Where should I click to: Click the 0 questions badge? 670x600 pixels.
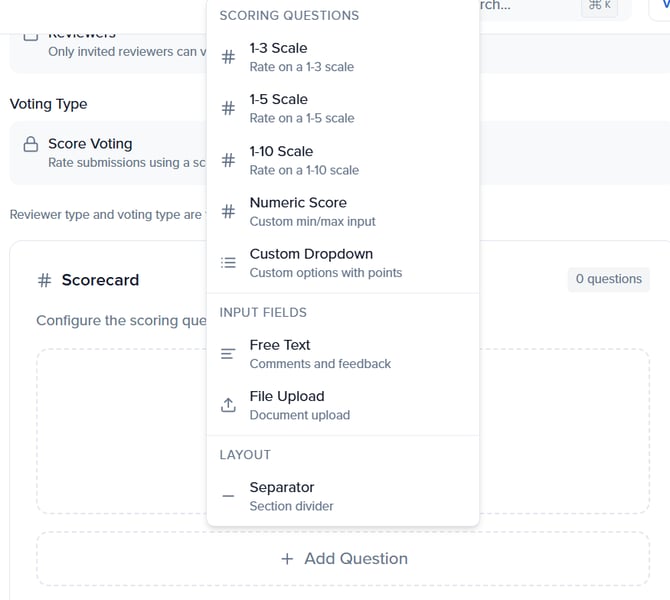click(609, 279)
